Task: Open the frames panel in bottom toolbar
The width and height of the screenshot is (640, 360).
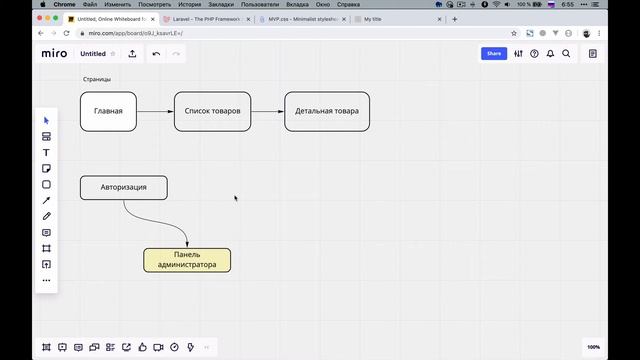Action: pos(46,347)
